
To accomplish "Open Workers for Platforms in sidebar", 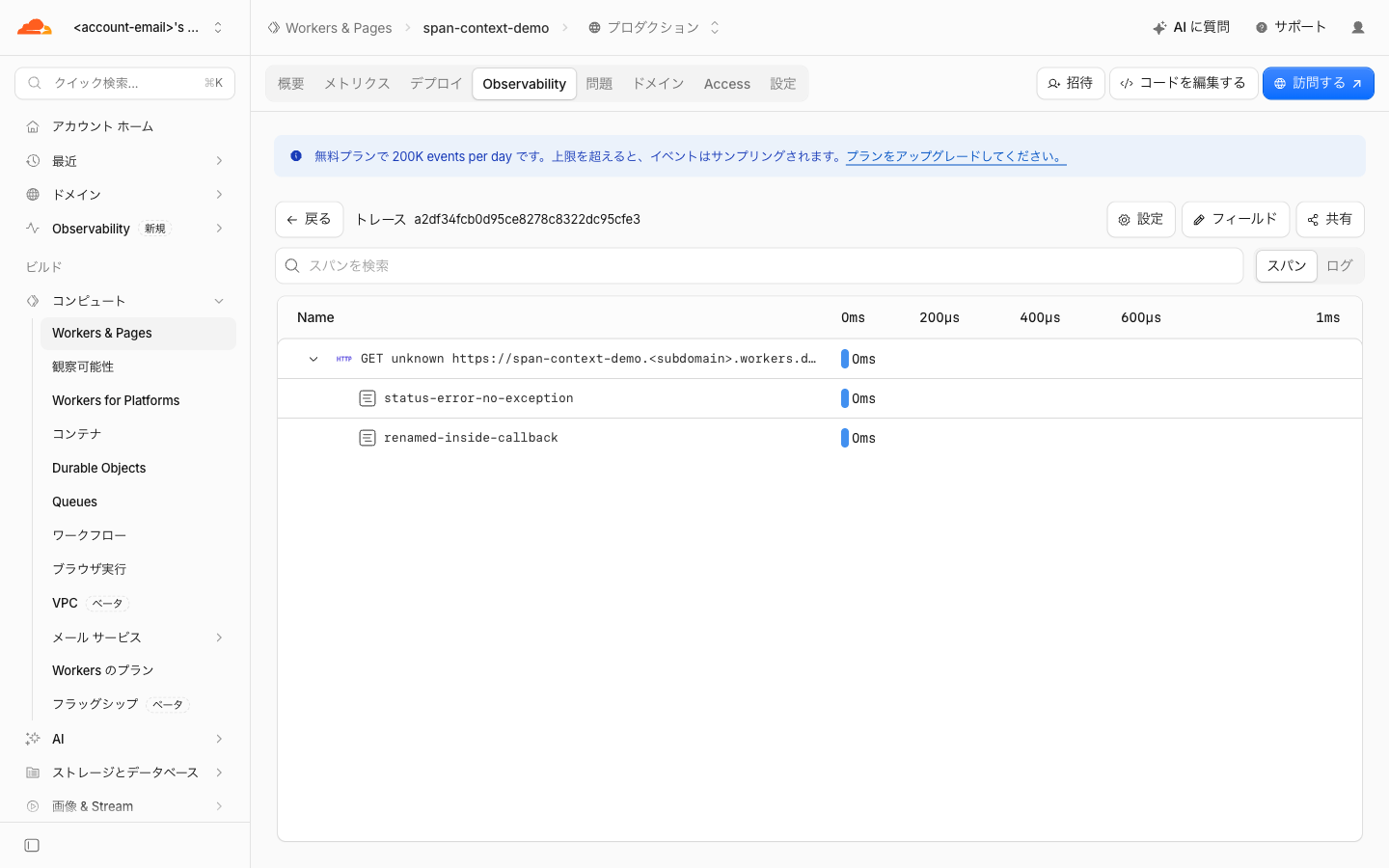I will pos(116,400).
